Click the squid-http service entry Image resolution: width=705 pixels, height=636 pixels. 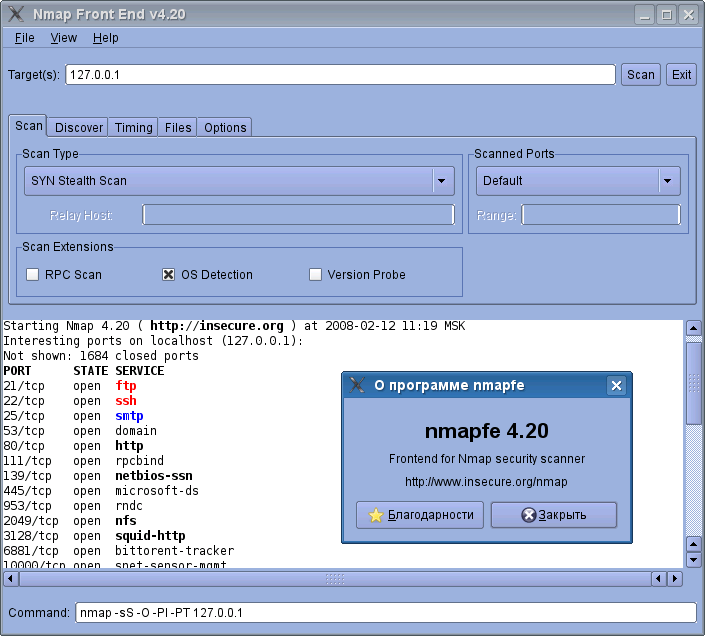click(x=150, y=535)
